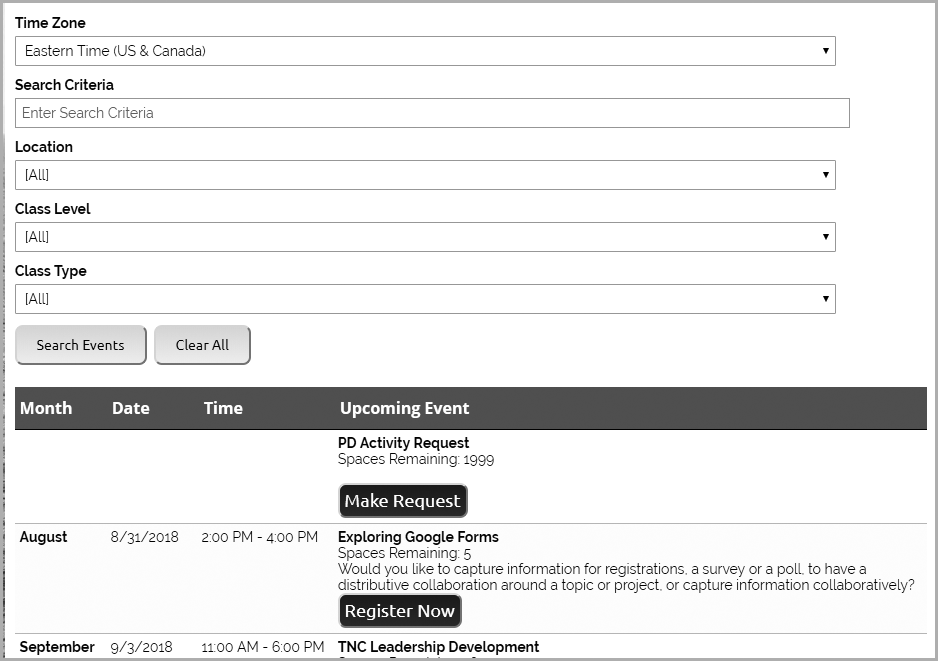This screenshot has width=938, height=661.
Task: Click the Class Level dropdown arrow
Action: coord(825,236)
